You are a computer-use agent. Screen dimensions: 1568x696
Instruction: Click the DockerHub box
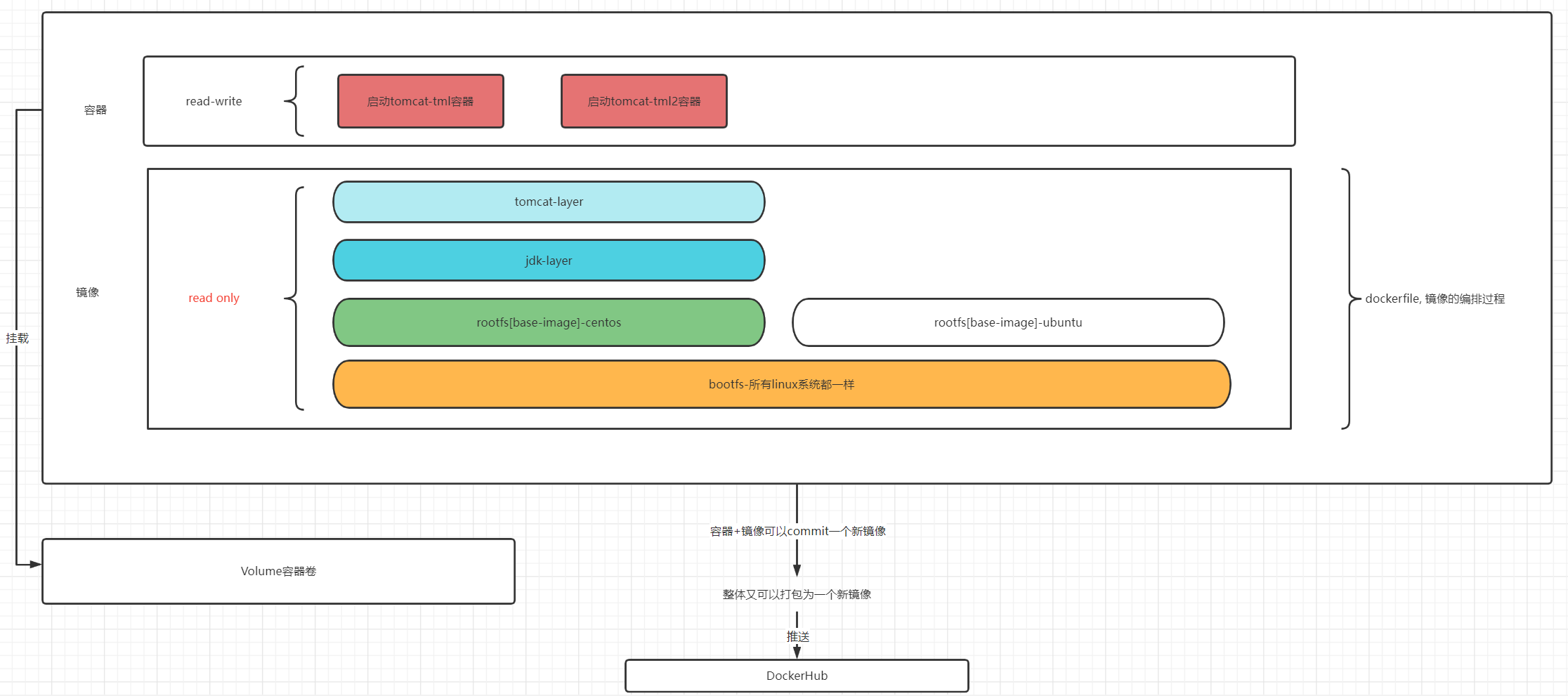tap(797, 676)
